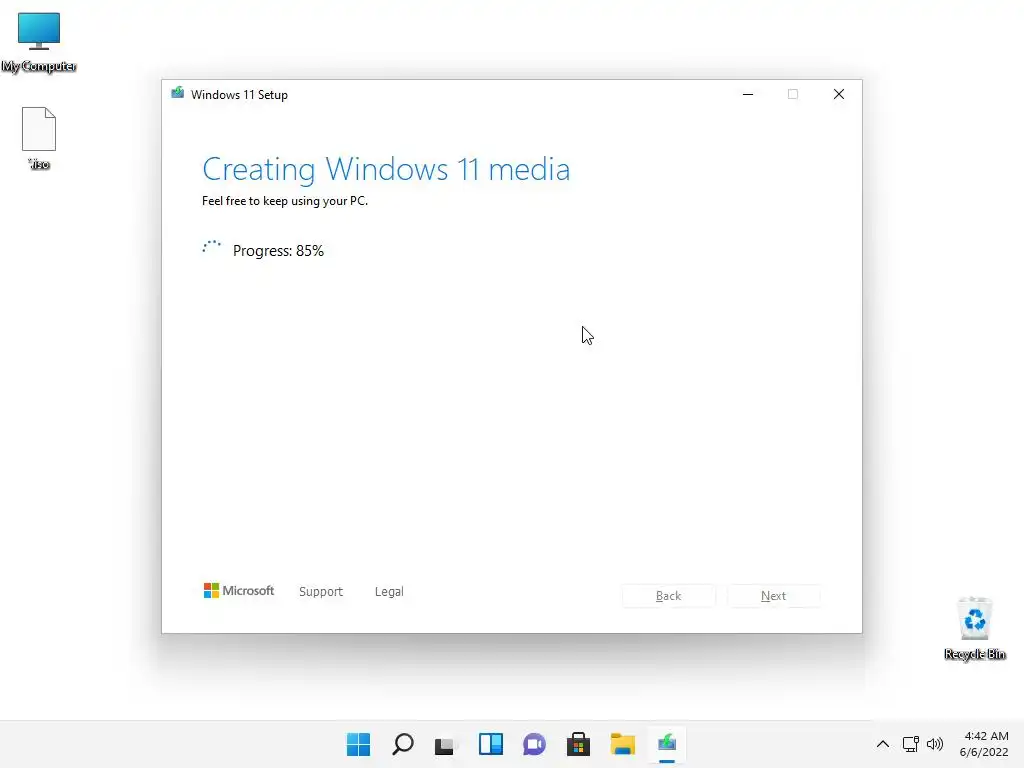Minimize the Windows 11 Setup window
Screen dimensions: 1024x768
748,94
